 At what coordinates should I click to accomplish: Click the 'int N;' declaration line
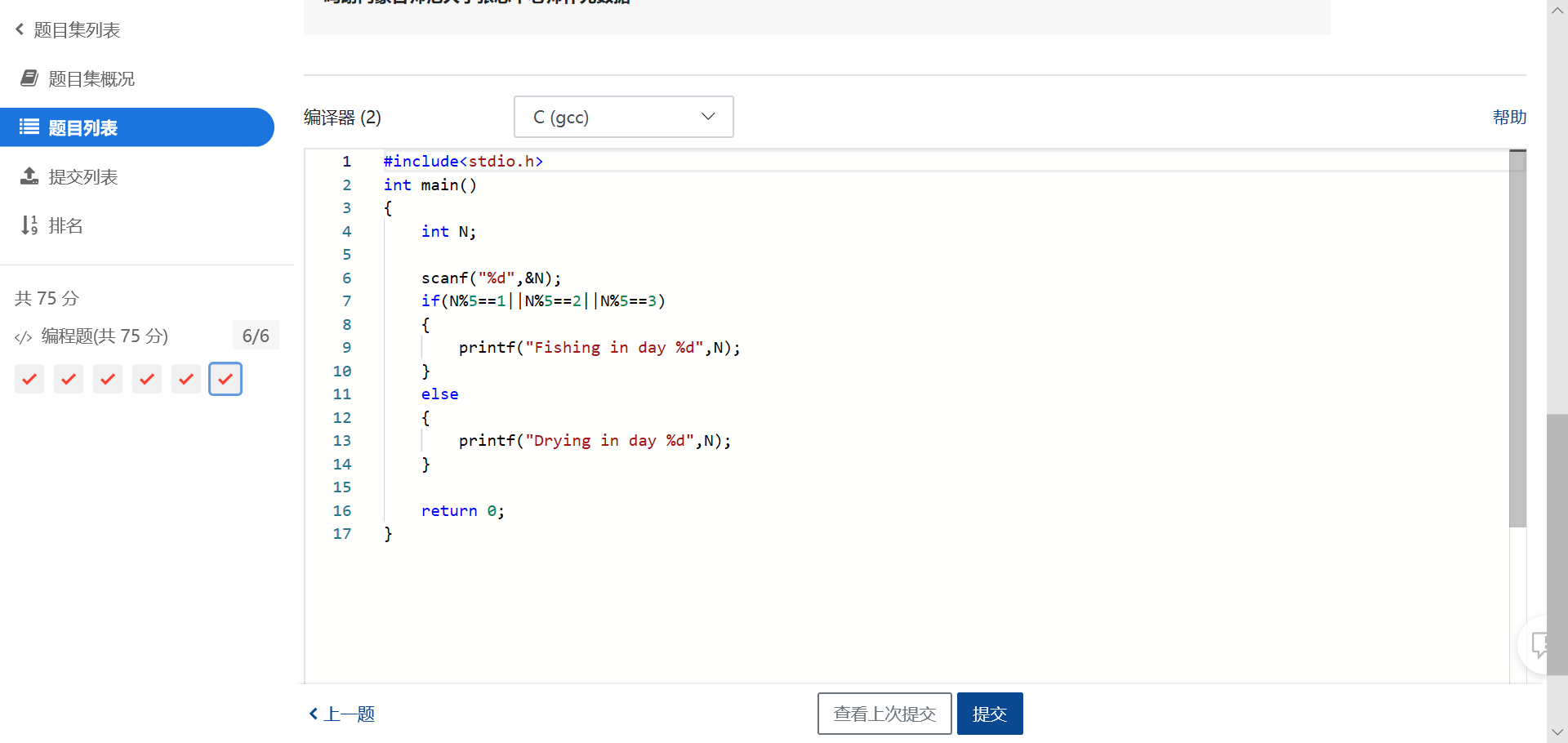(448, 232)
